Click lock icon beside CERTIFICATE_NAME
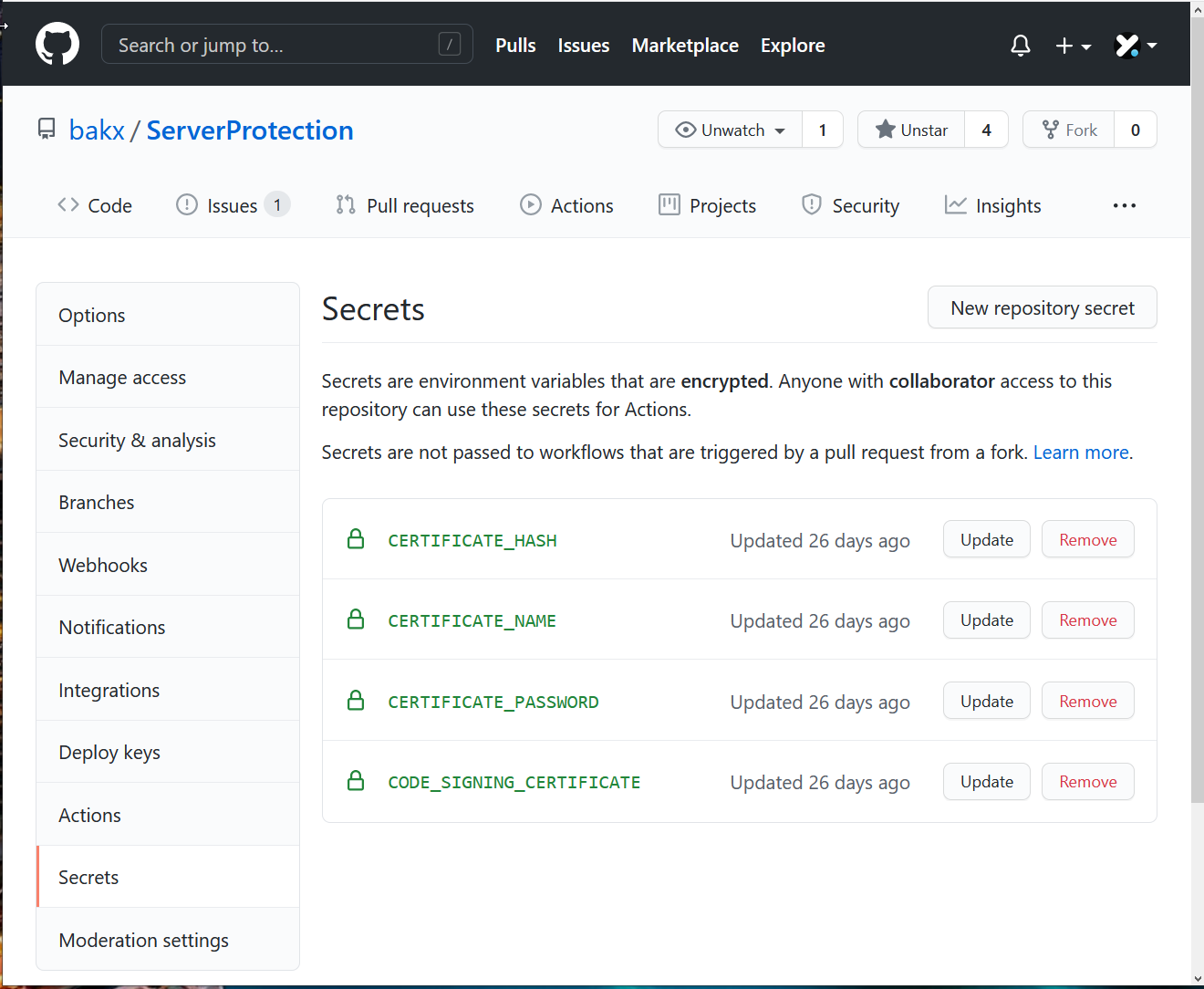The width and height of the screenshot is (1204, 989). 356,619
